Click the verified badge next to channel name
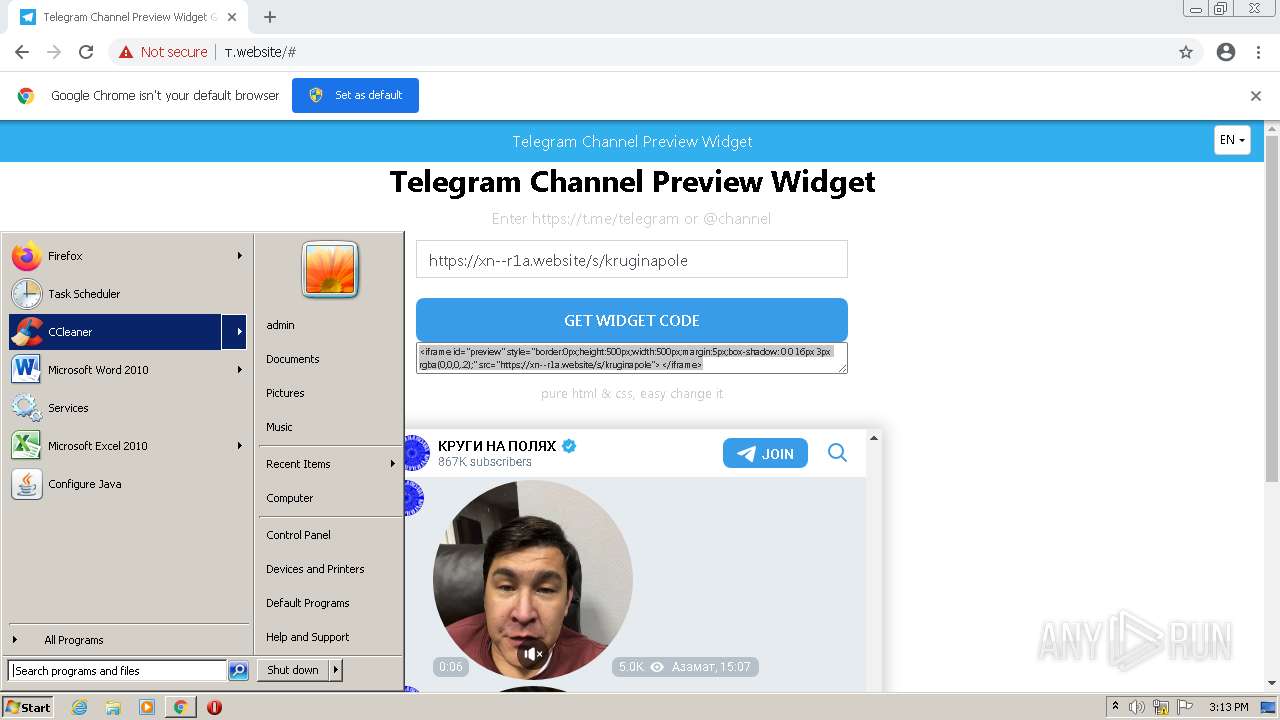 click(x=569, y=446)
